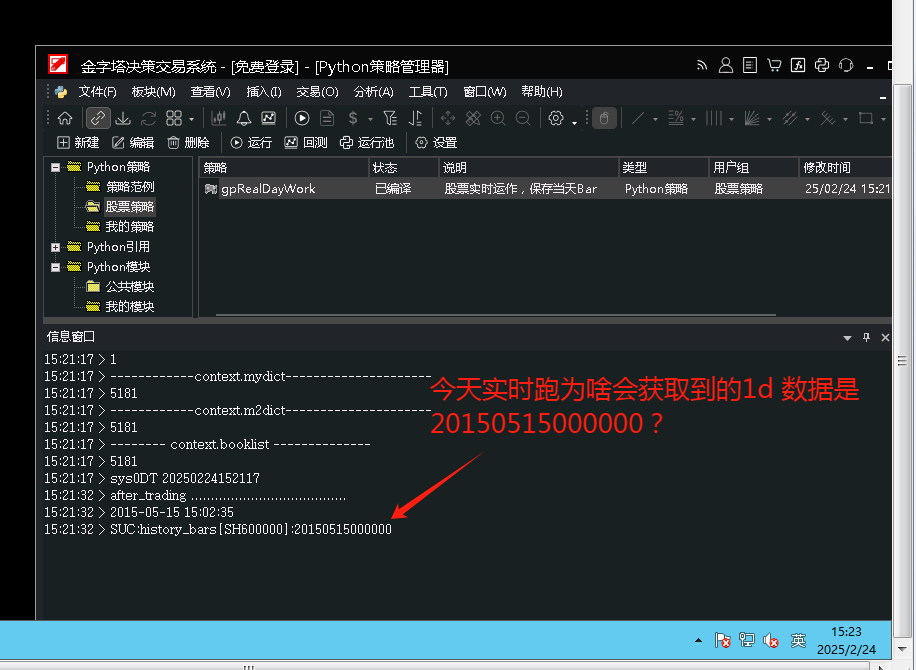Open the 交易(O) menu

(x=316, y=92)
